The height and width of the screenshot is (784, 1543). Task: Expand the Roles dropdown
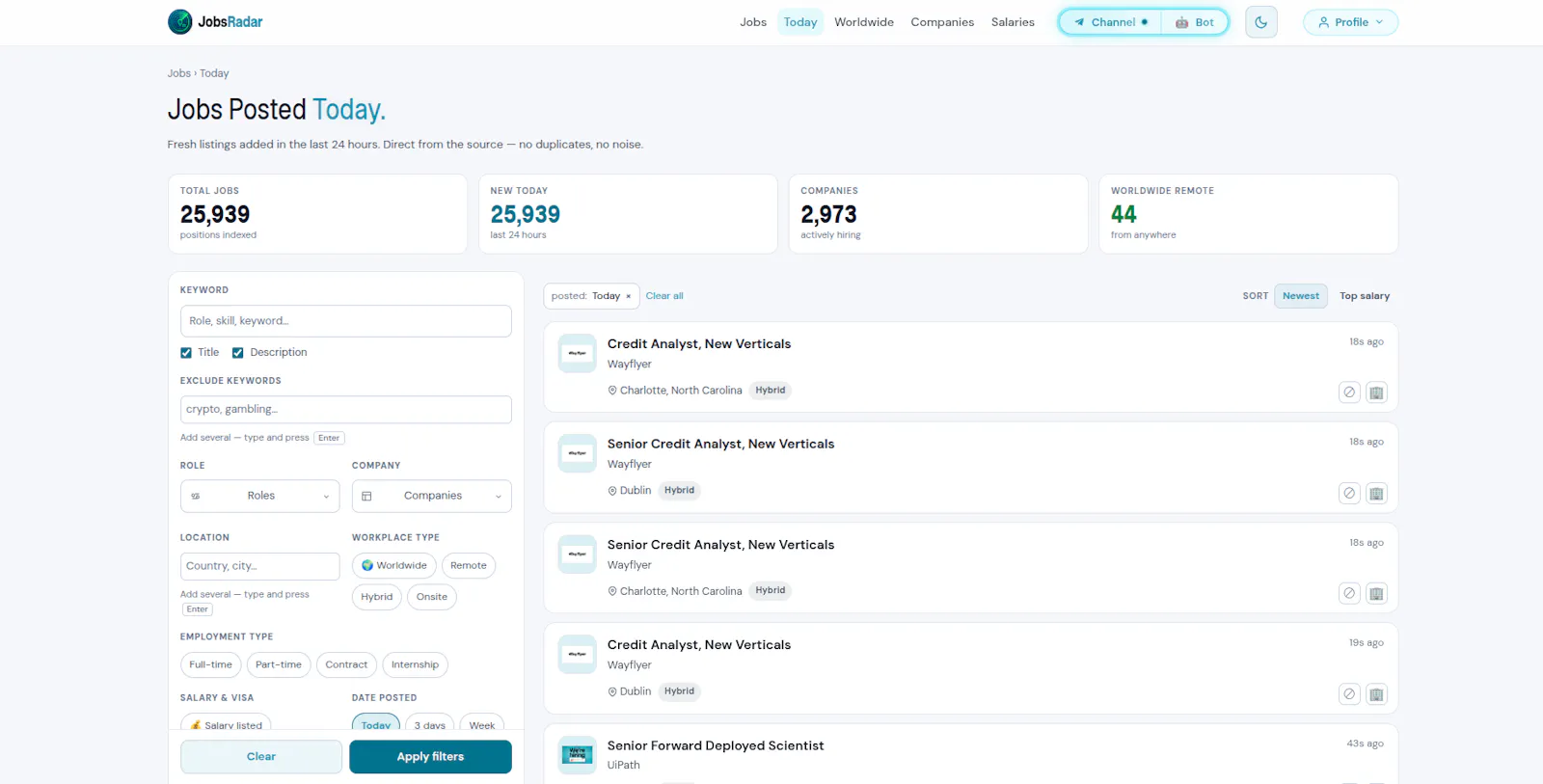[x=259, y=496]
